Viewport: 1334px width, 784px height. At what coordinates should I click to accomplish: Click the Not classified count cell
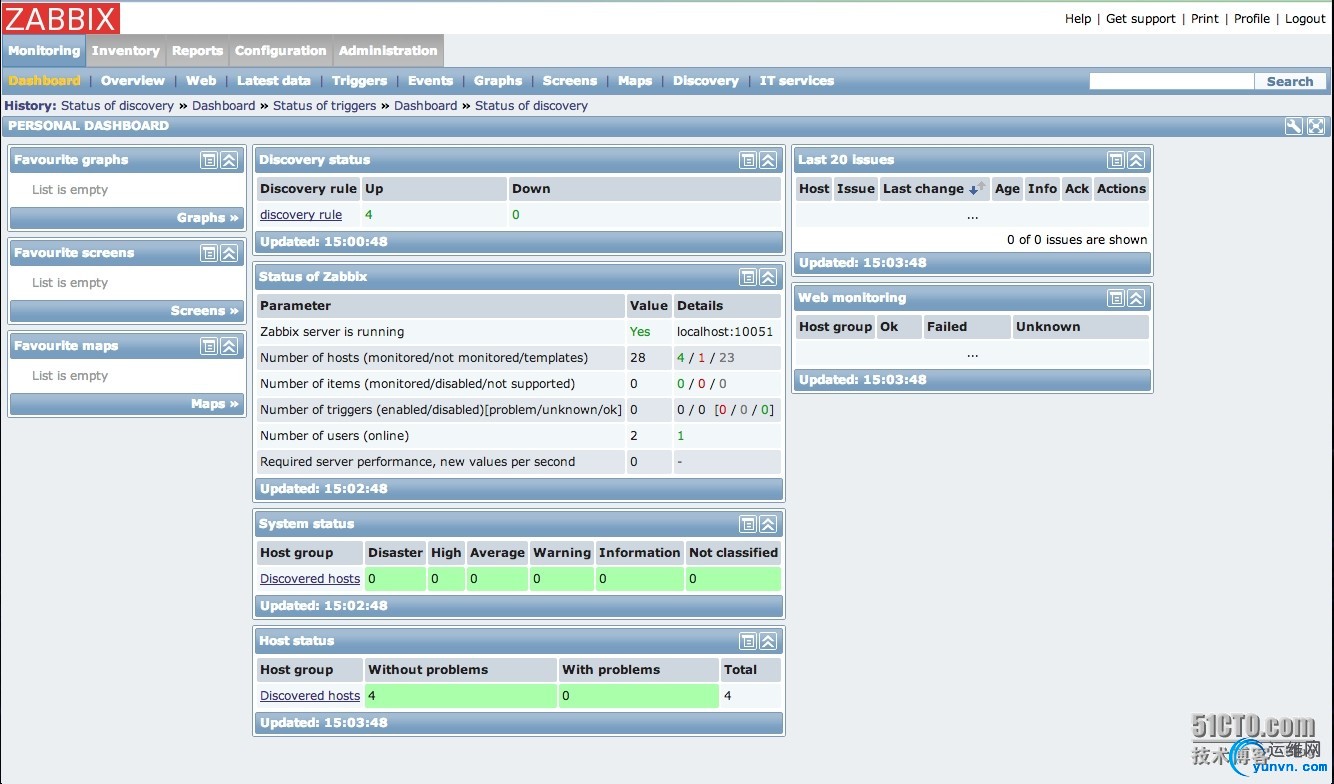(733, 579)
